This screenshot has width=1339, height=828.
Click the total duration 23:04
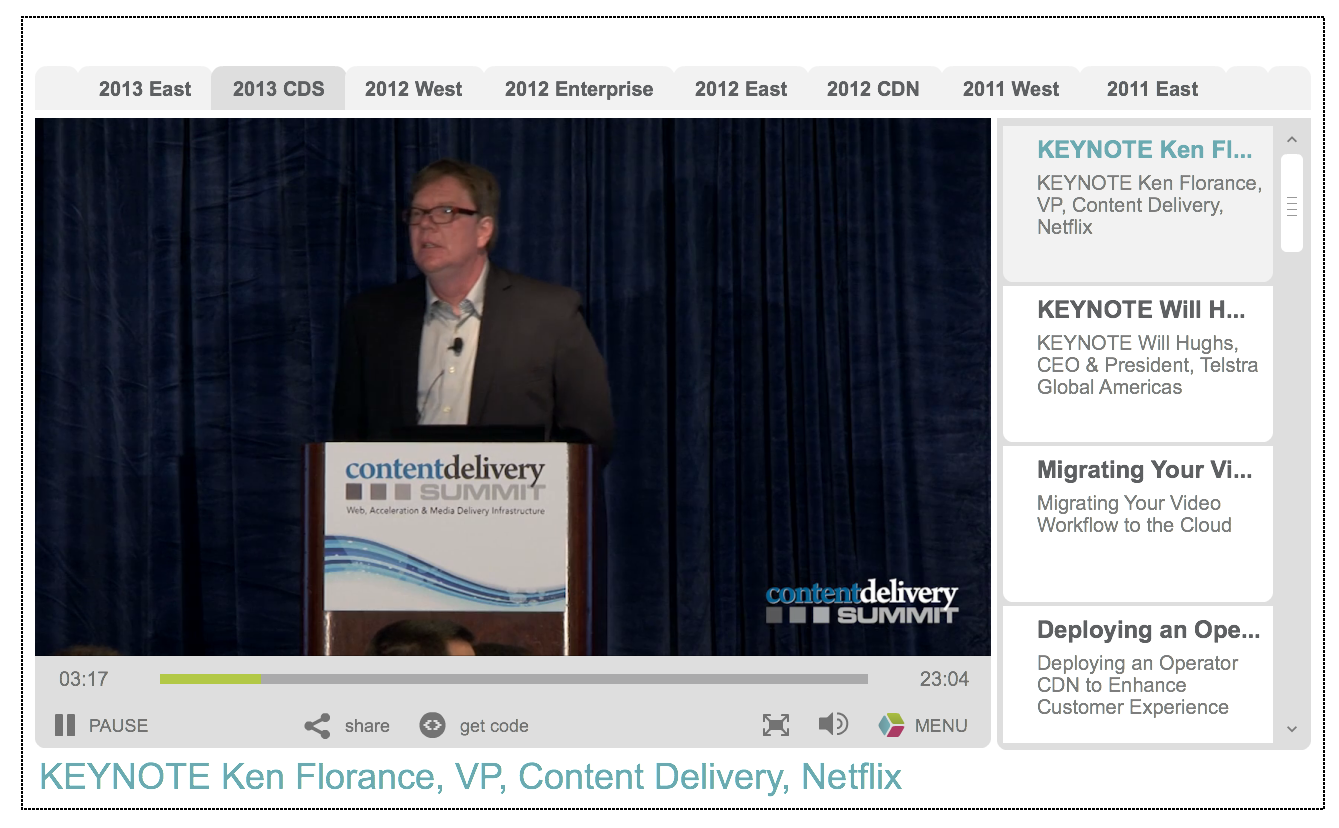click(944, 679)
